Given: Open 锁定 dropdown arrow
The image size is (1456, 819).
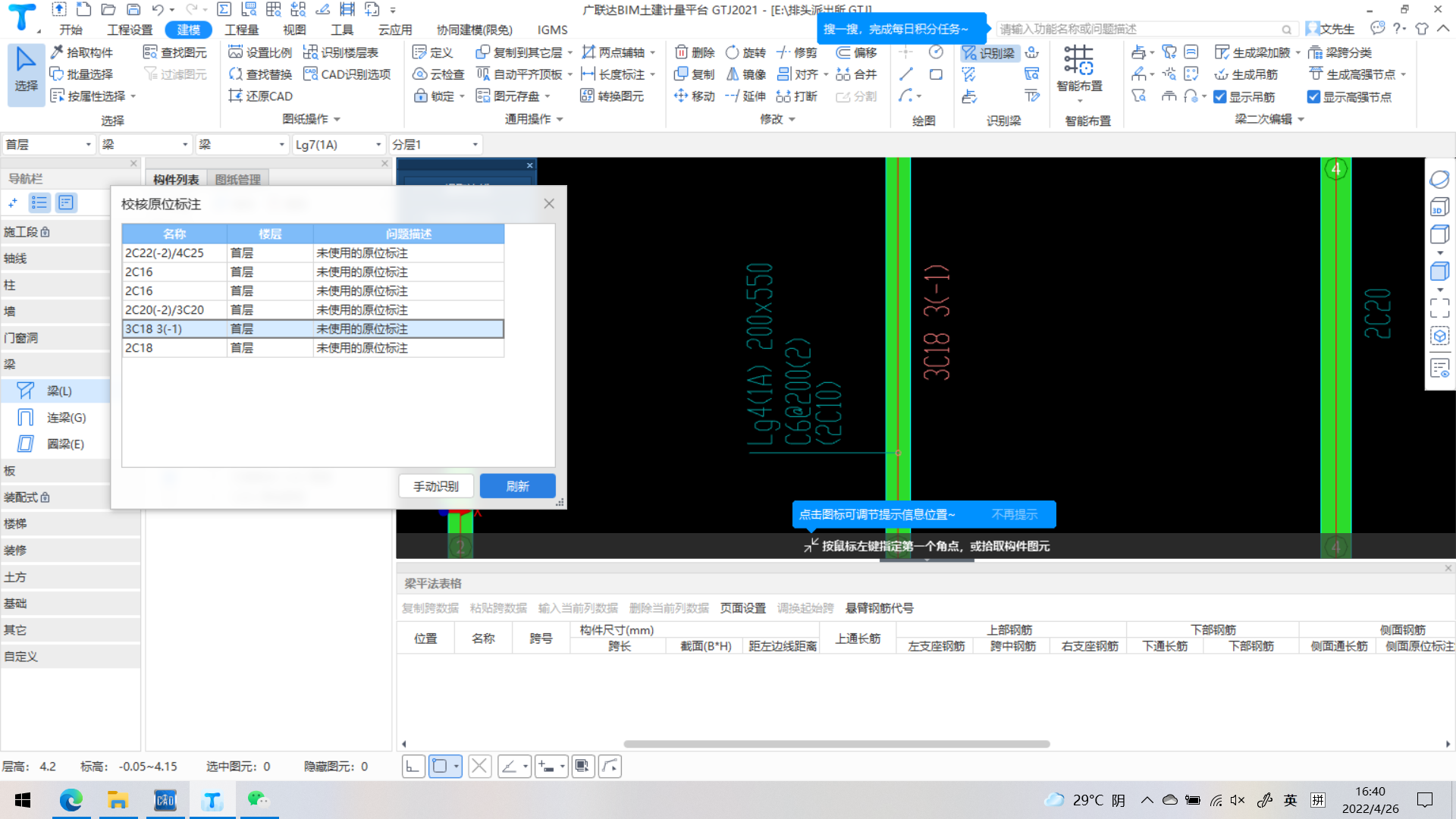Looking at the screenshot, I should click(x=462, y=96).
